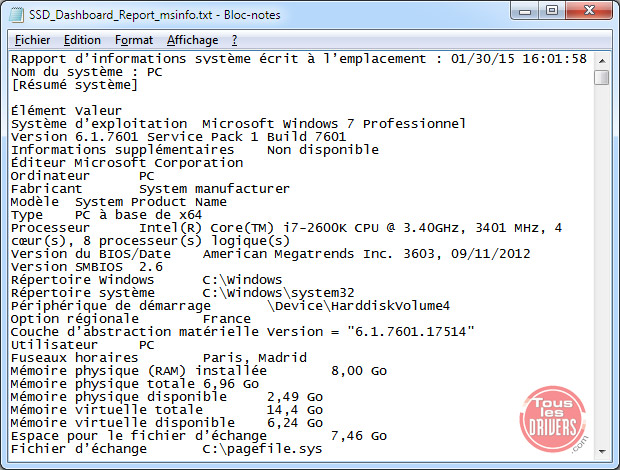Click 'Intel(R) Core(TM) i7-2600K' processor line
This screenshot has height=470, width=620.
click(286, 228)
